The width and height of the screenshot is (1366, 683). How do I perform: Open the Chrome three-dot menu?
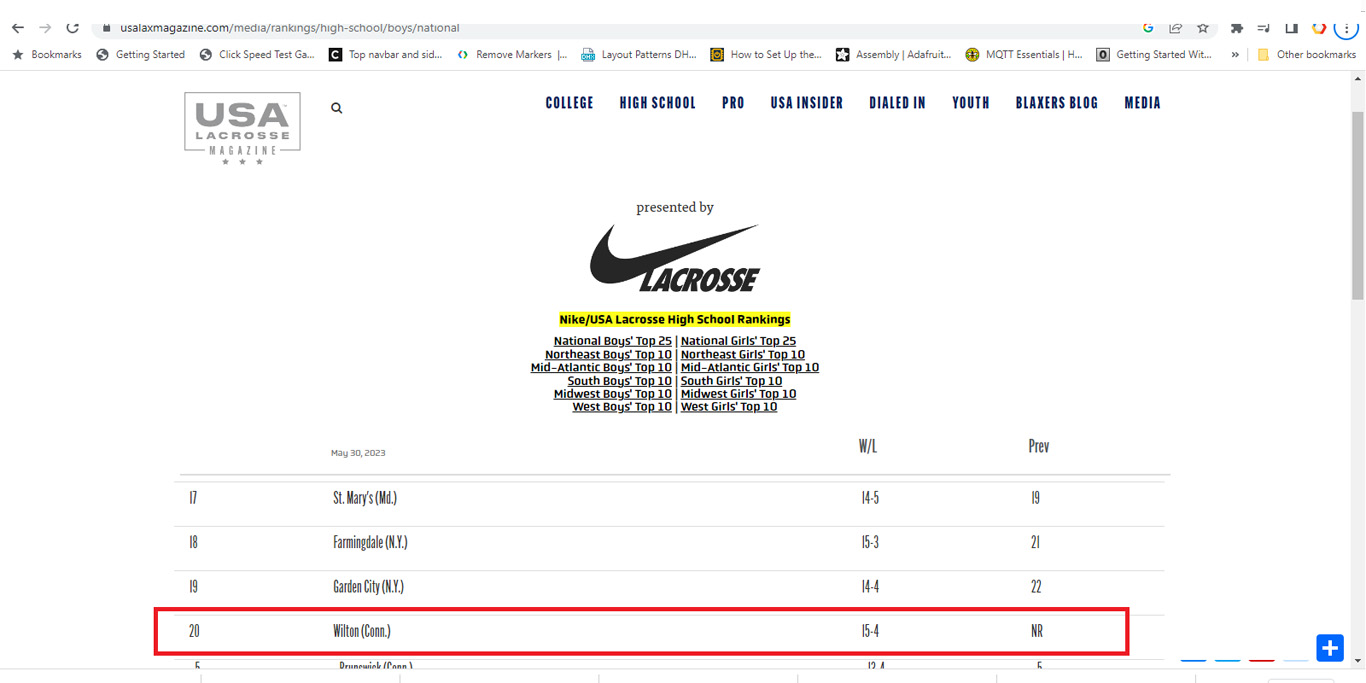coord(1347,28)
